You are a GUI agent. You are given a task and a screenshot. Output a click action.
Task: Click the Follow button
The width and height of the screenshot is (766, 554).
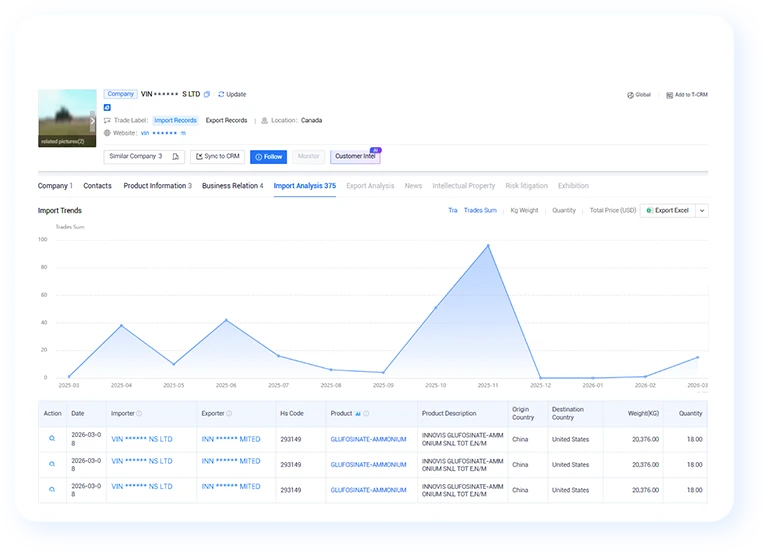pyautogui.click(x=269, y=157)
